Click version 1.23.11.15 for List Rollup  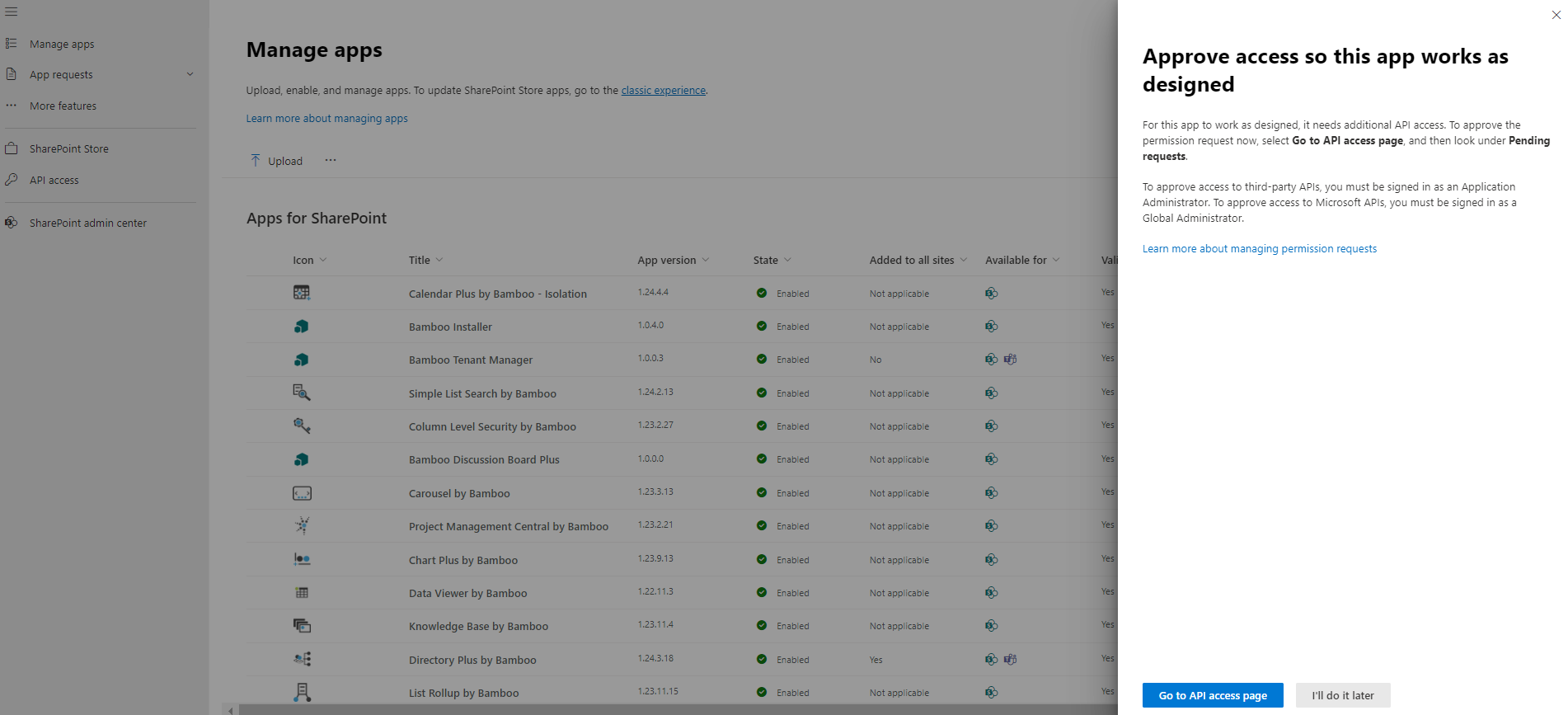tap(658, 691)
